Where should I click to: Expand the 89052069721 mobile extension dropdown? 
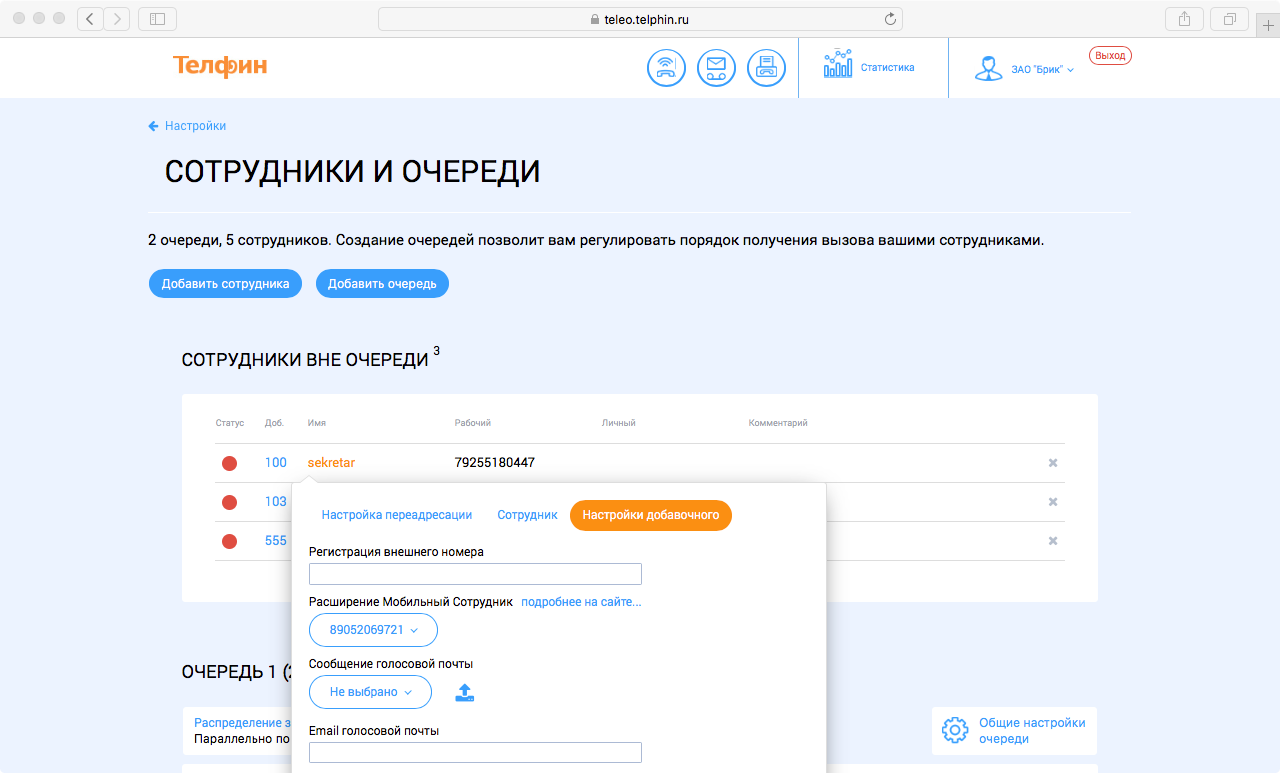pos(372,630)
